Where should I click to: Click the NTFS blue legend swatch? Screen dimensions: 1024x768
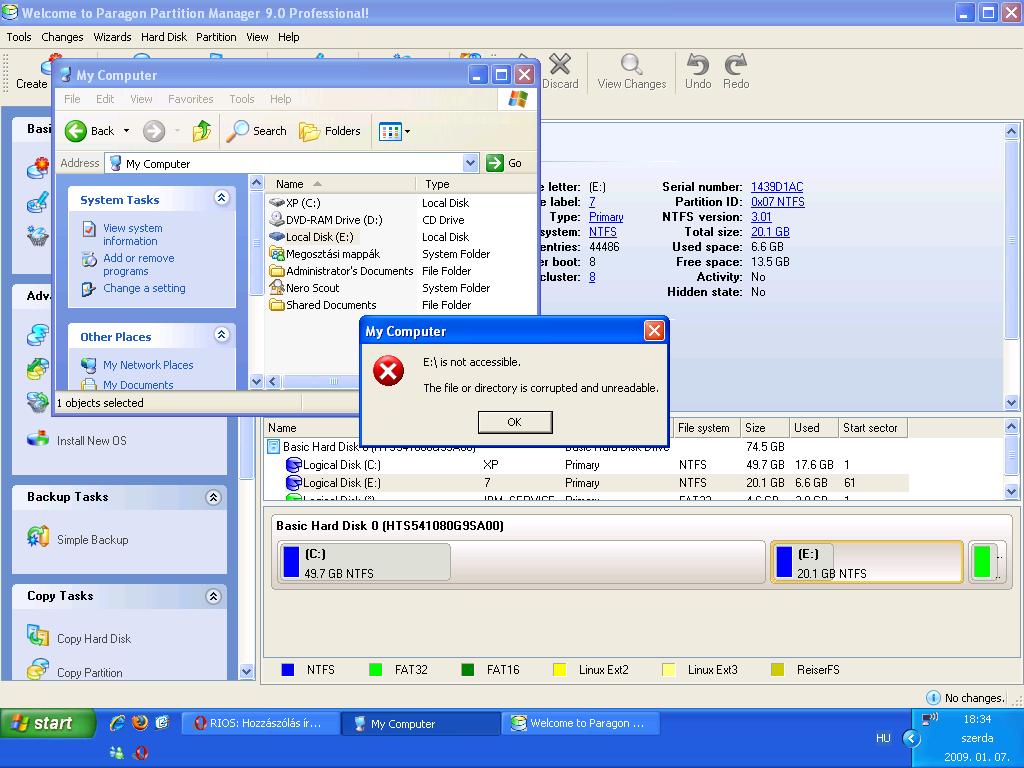[x=287, y=670]
